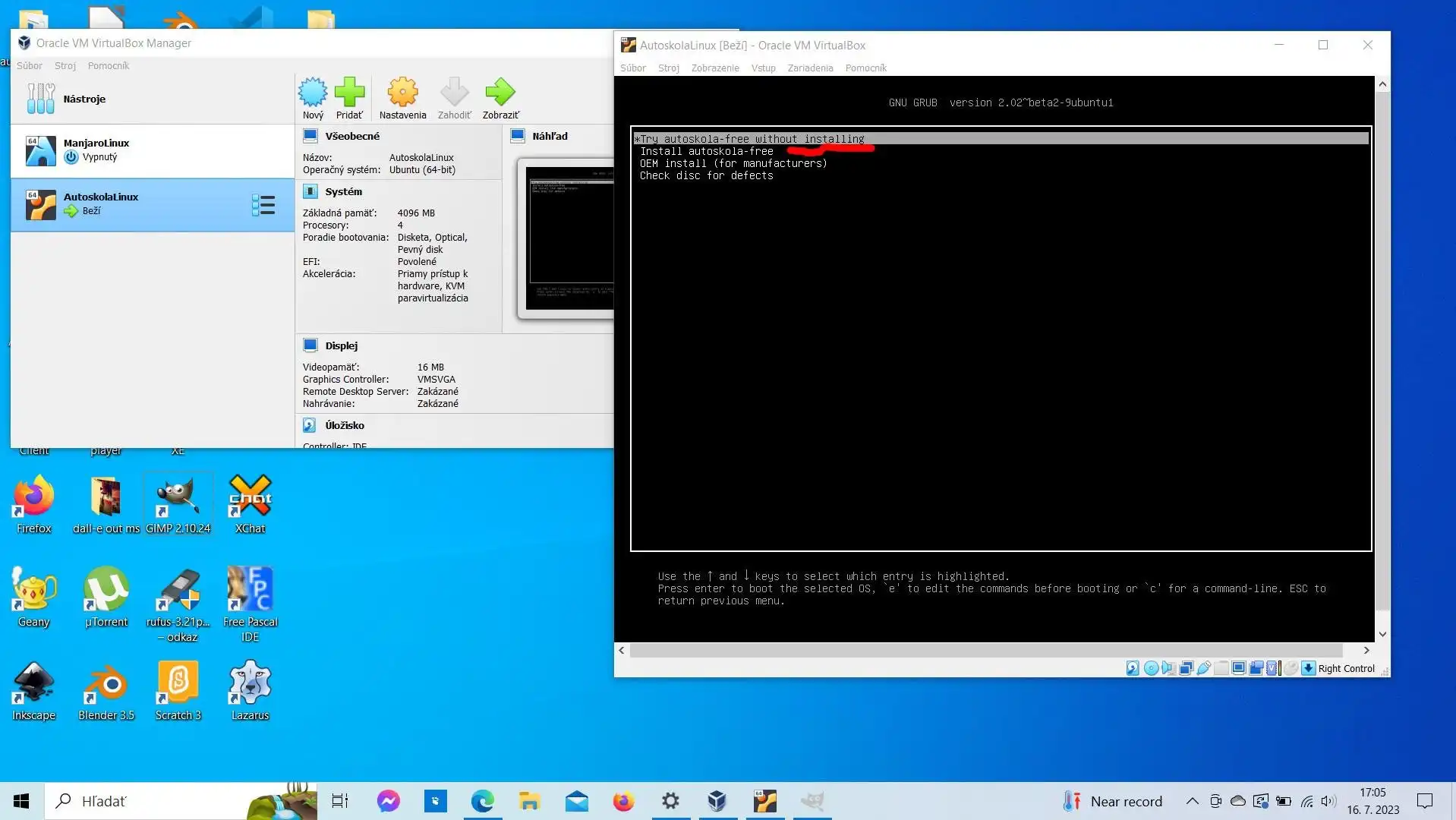
Task: Select 'OEM install (for manufacturers)' GRUB entry
Action: pyautogui.click(x=733, y=163)
